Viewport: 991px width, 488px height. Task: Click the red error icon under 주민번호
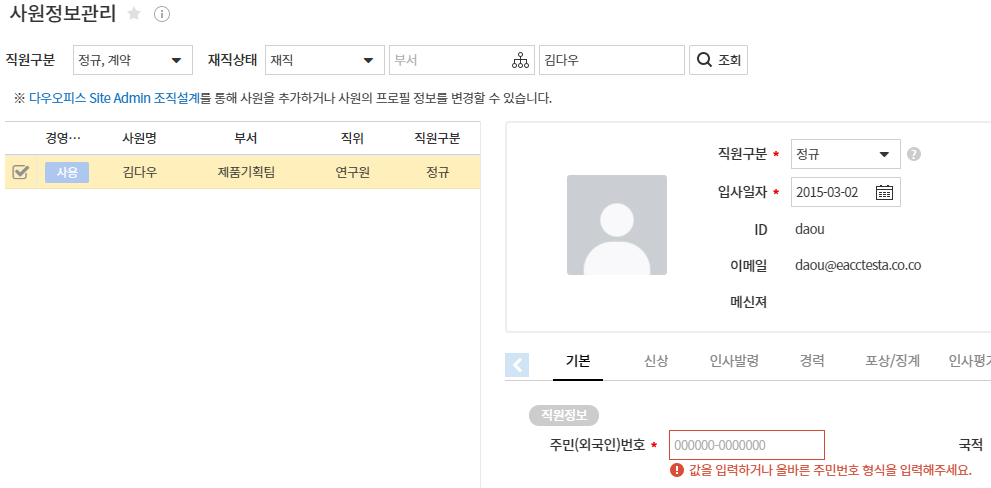[677, 470]
